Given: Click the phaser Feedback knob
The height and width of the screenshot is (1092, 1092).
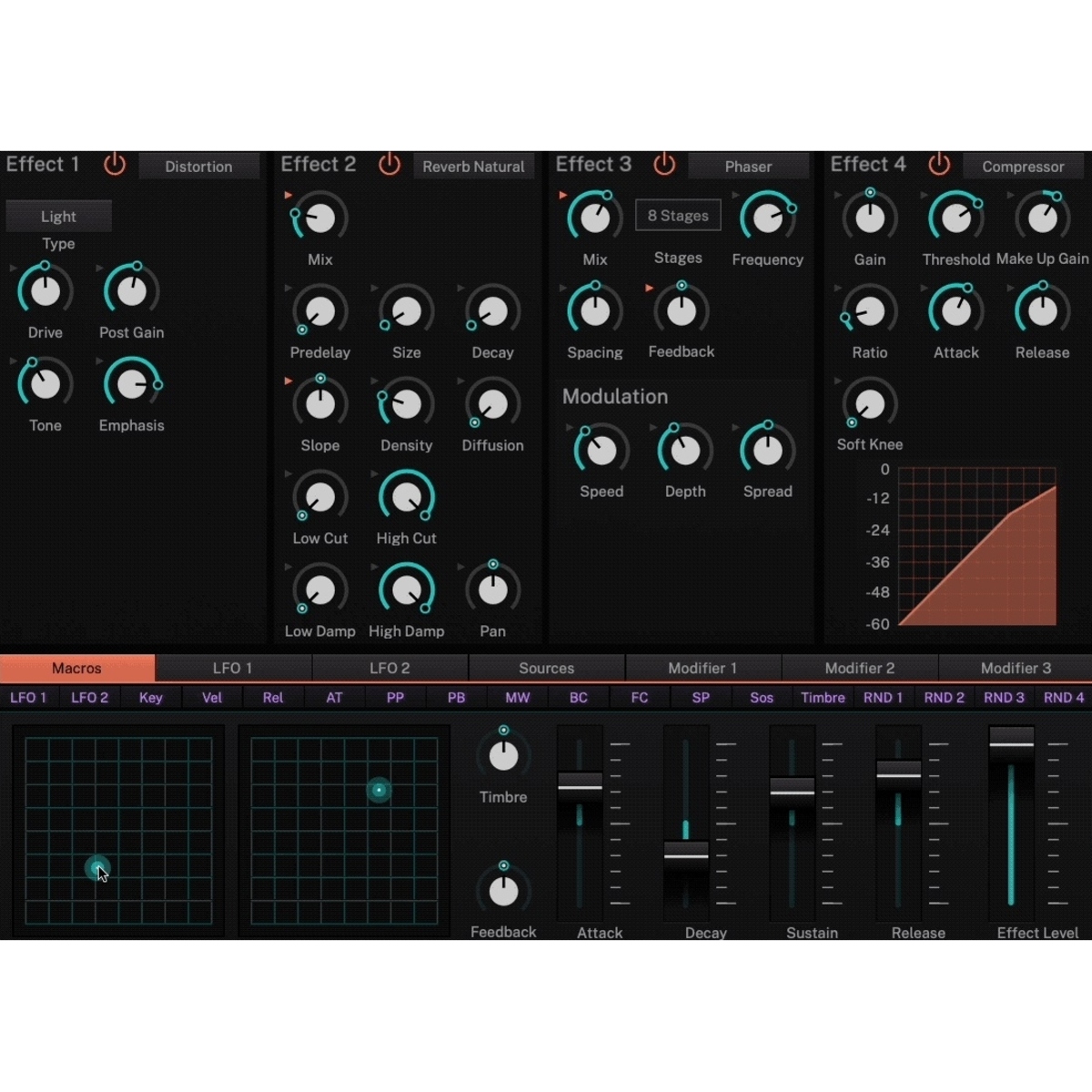Looking at the screenshot, I should click(x=682, y=311).
